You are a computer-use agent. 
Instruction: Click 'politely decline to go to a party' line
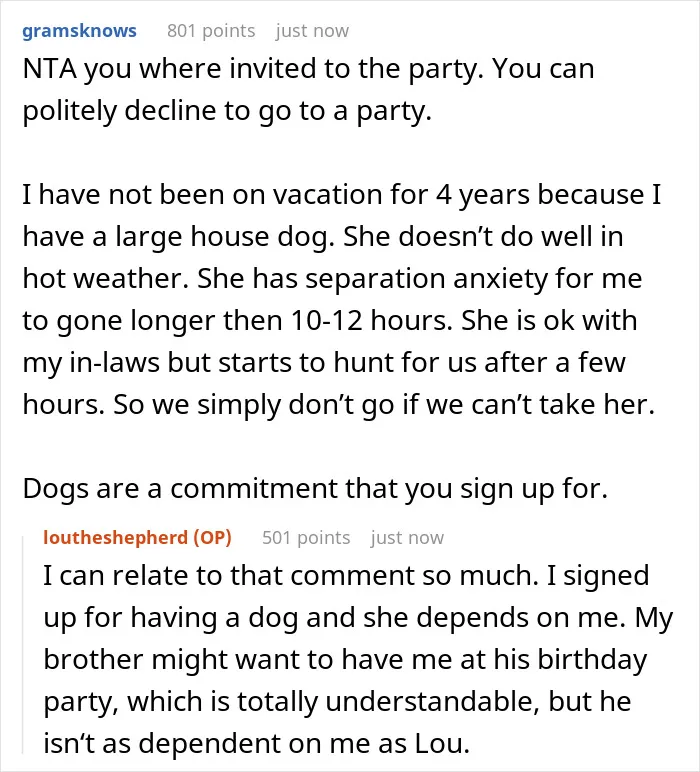(227, 111)
